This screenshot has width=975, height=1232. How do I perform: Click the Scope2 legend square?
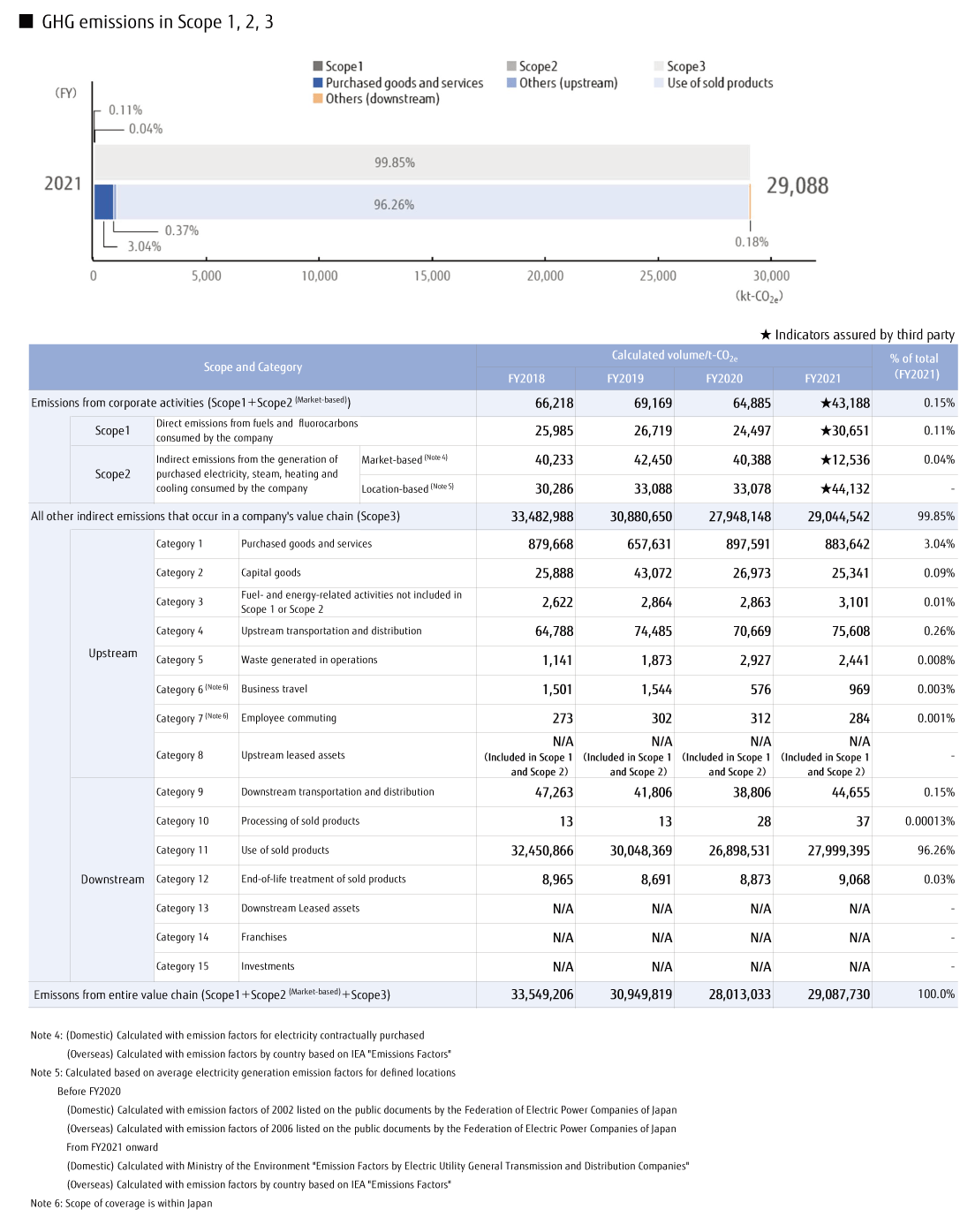point(511,66)
